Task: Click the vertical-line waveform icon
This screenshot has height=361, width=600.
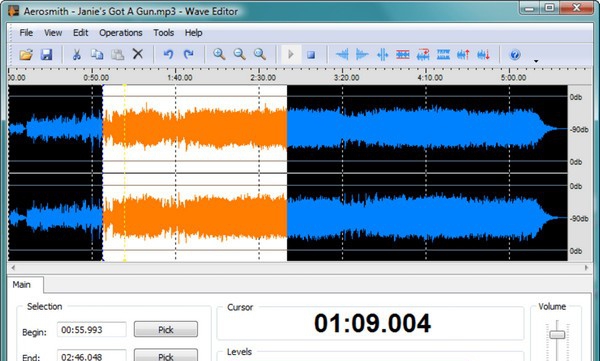Action: (383, 54)
